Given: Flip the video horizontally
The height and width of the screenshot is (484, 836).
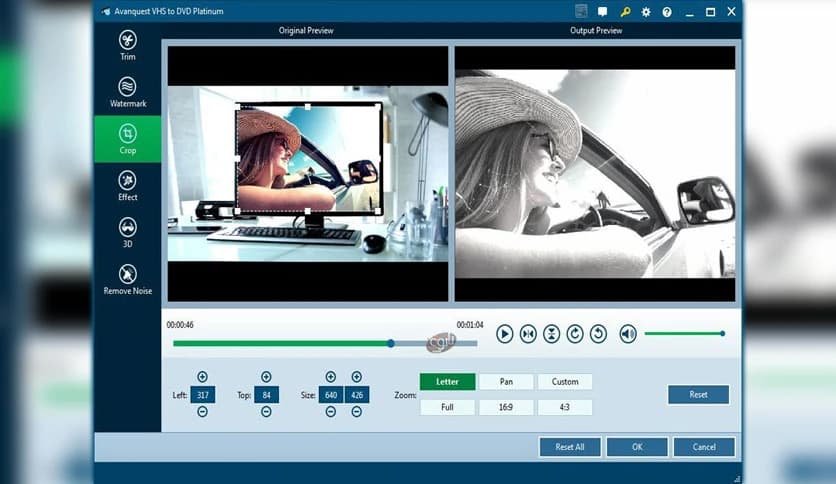Looking at the screenshot, I should point(528,334).
